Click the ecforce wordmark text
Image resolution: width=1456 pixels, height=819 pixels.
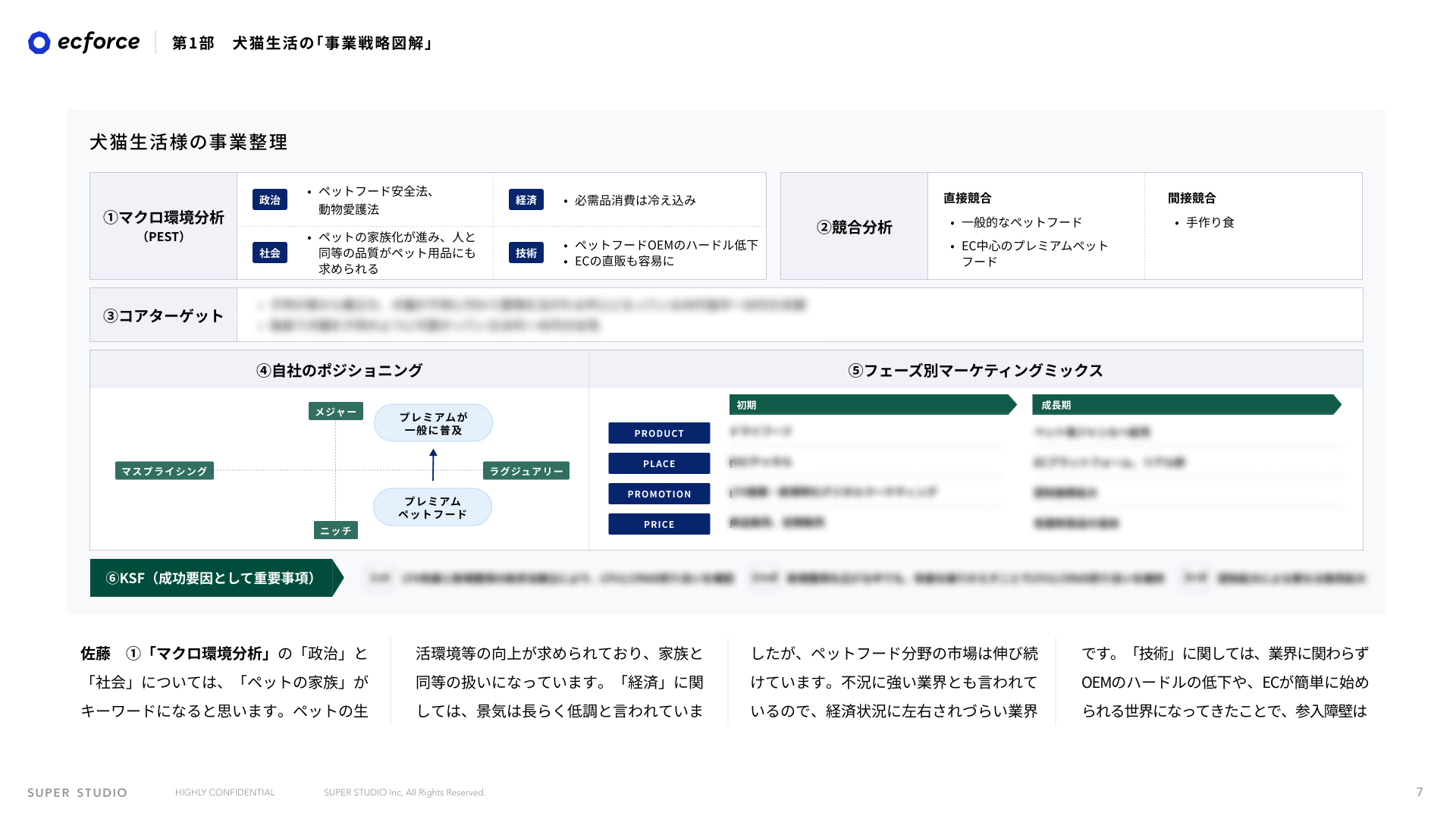[x=99, y=42]
